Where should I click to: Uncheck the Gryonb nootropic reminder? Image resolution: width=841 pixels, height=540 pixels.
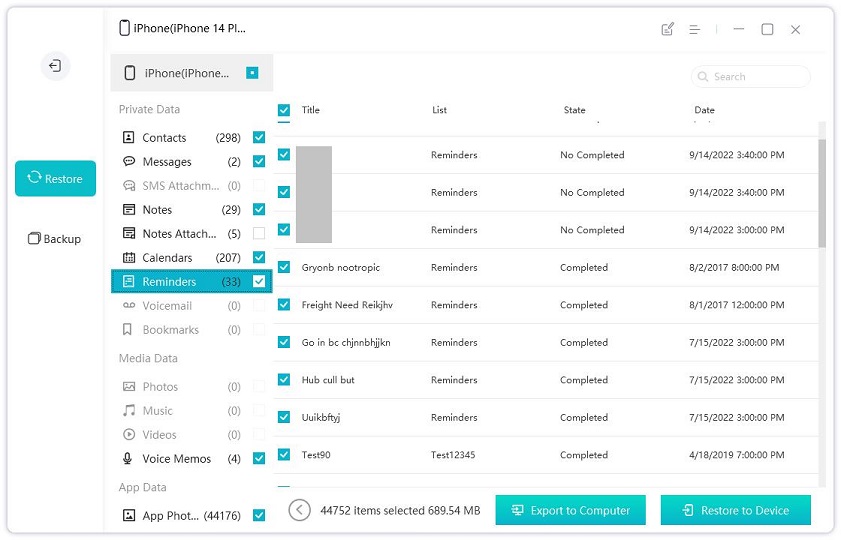[x=284, y=267]
